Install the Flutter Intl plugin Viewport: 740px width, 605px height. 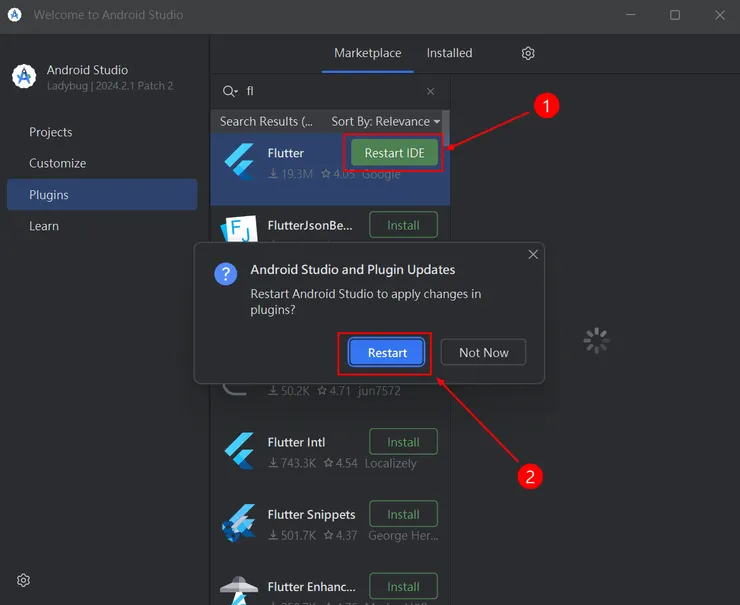click(x=404, y=442)
